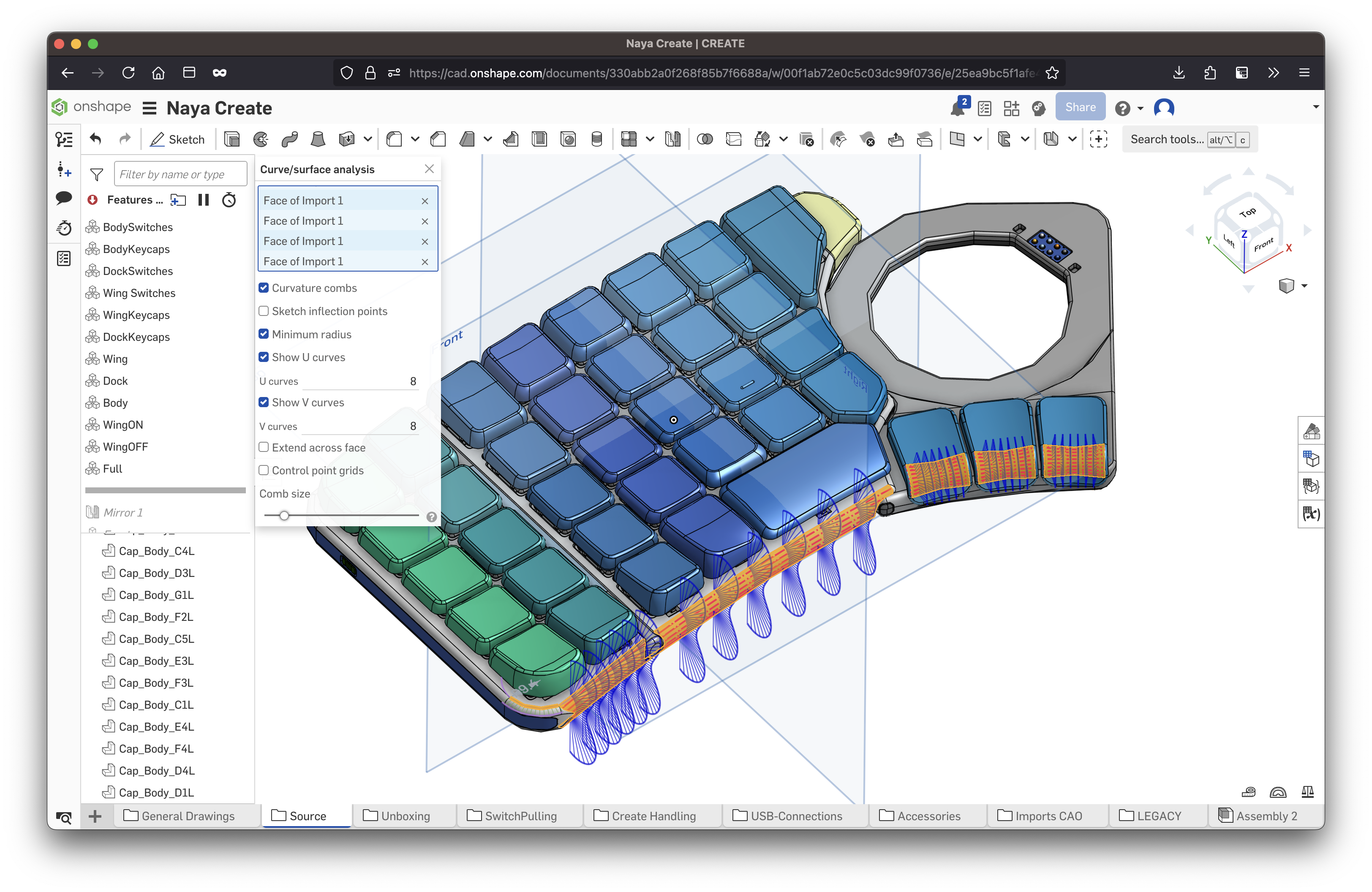Click the Revolve tool icon

[x=261, y=139]
